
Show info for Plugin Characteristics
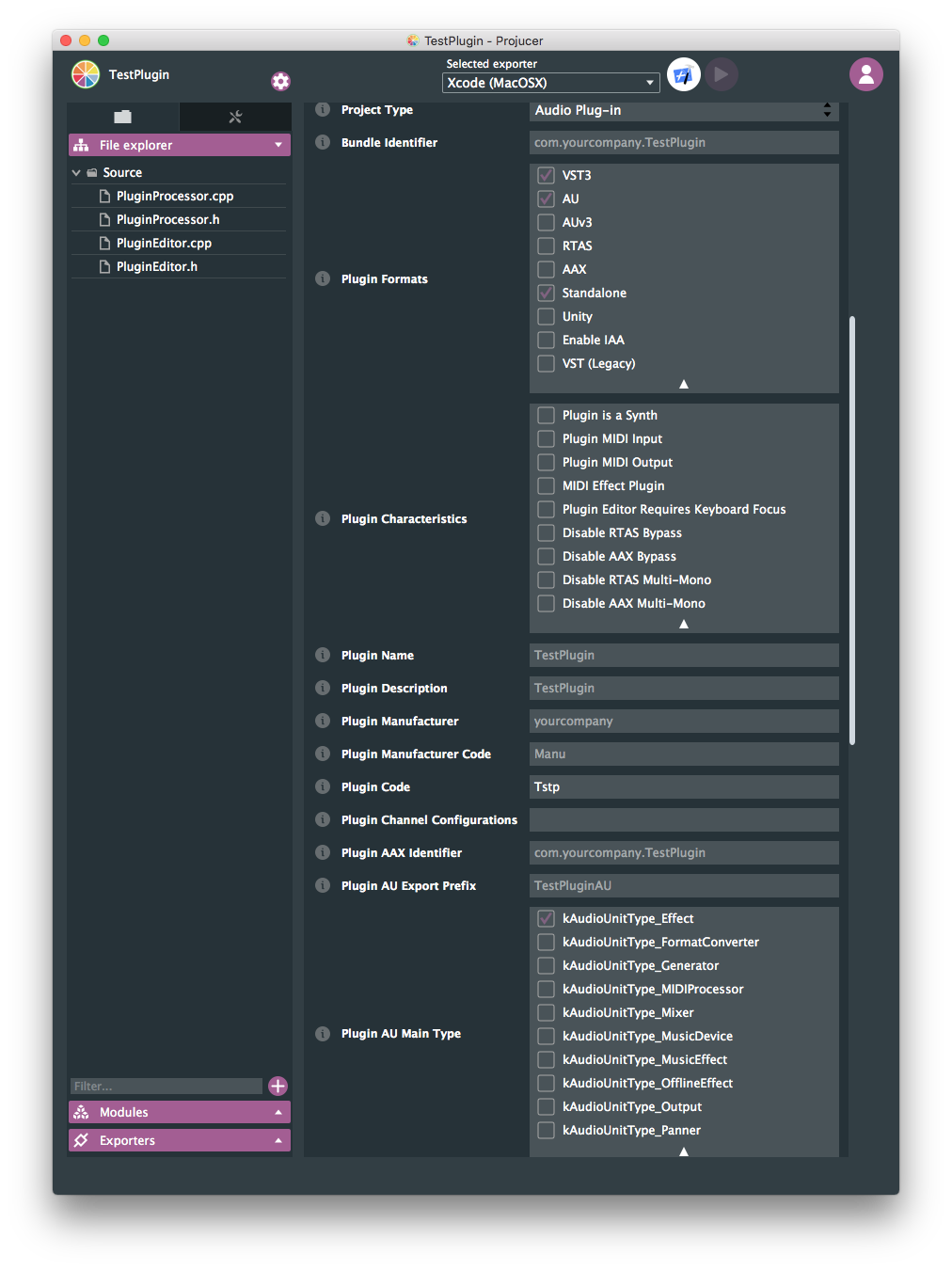point(323,518)
